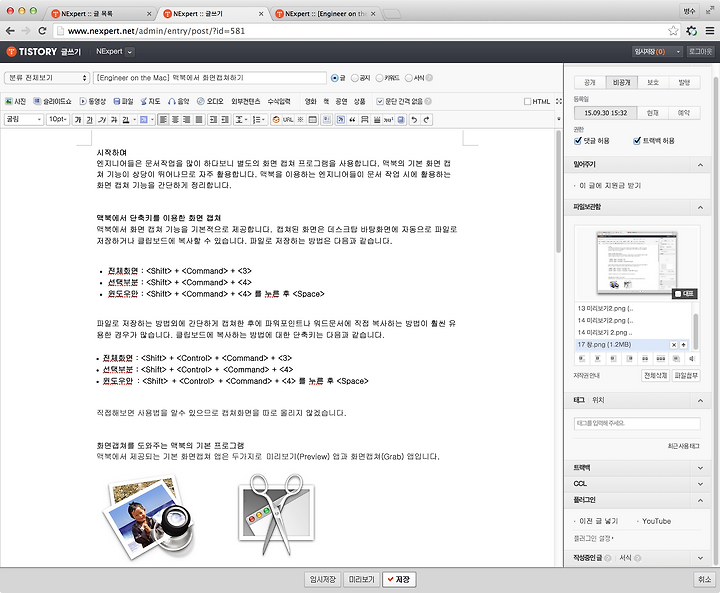Move 17 창.png up in the list

684,345
